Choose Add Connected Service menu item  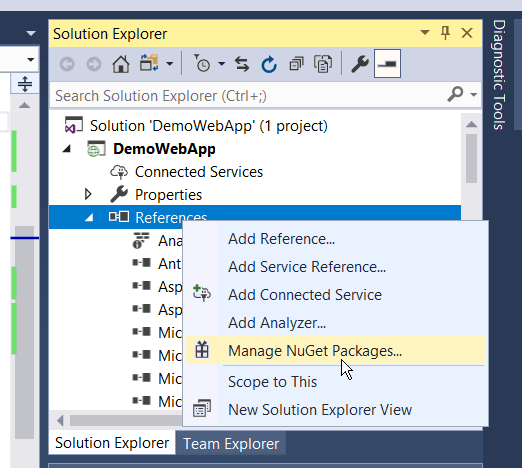[x=335, y=295]
